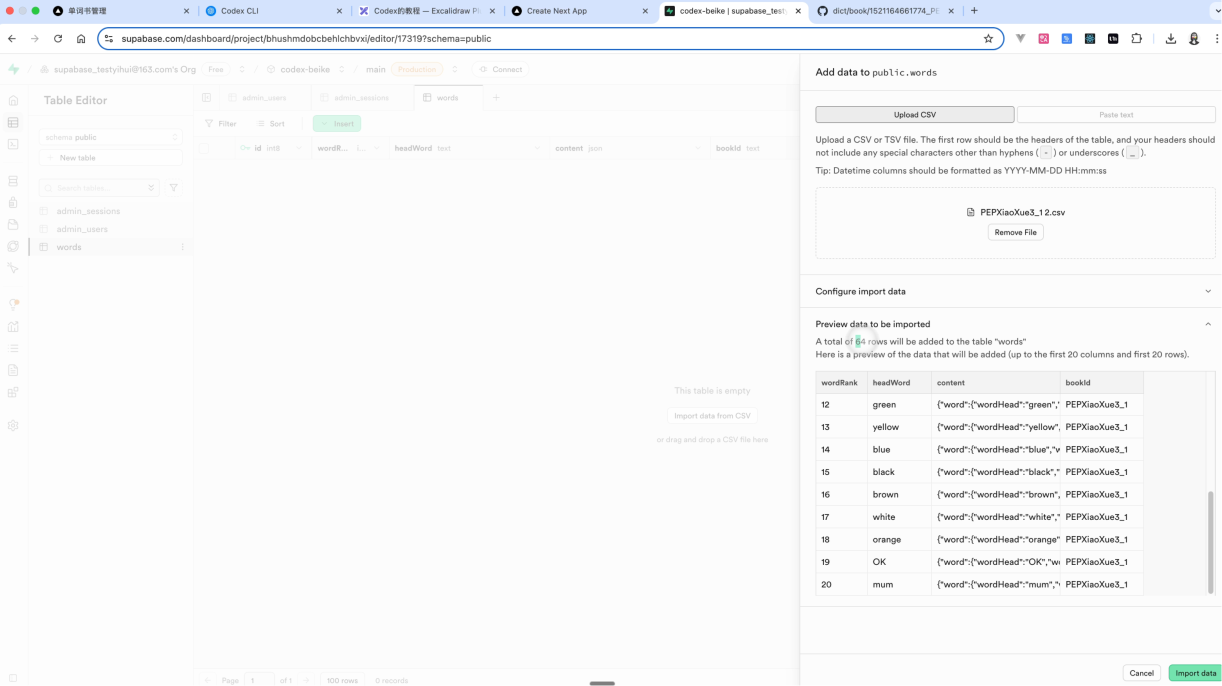Open the browser Extensions puzzle icon

coord(1136,39)
